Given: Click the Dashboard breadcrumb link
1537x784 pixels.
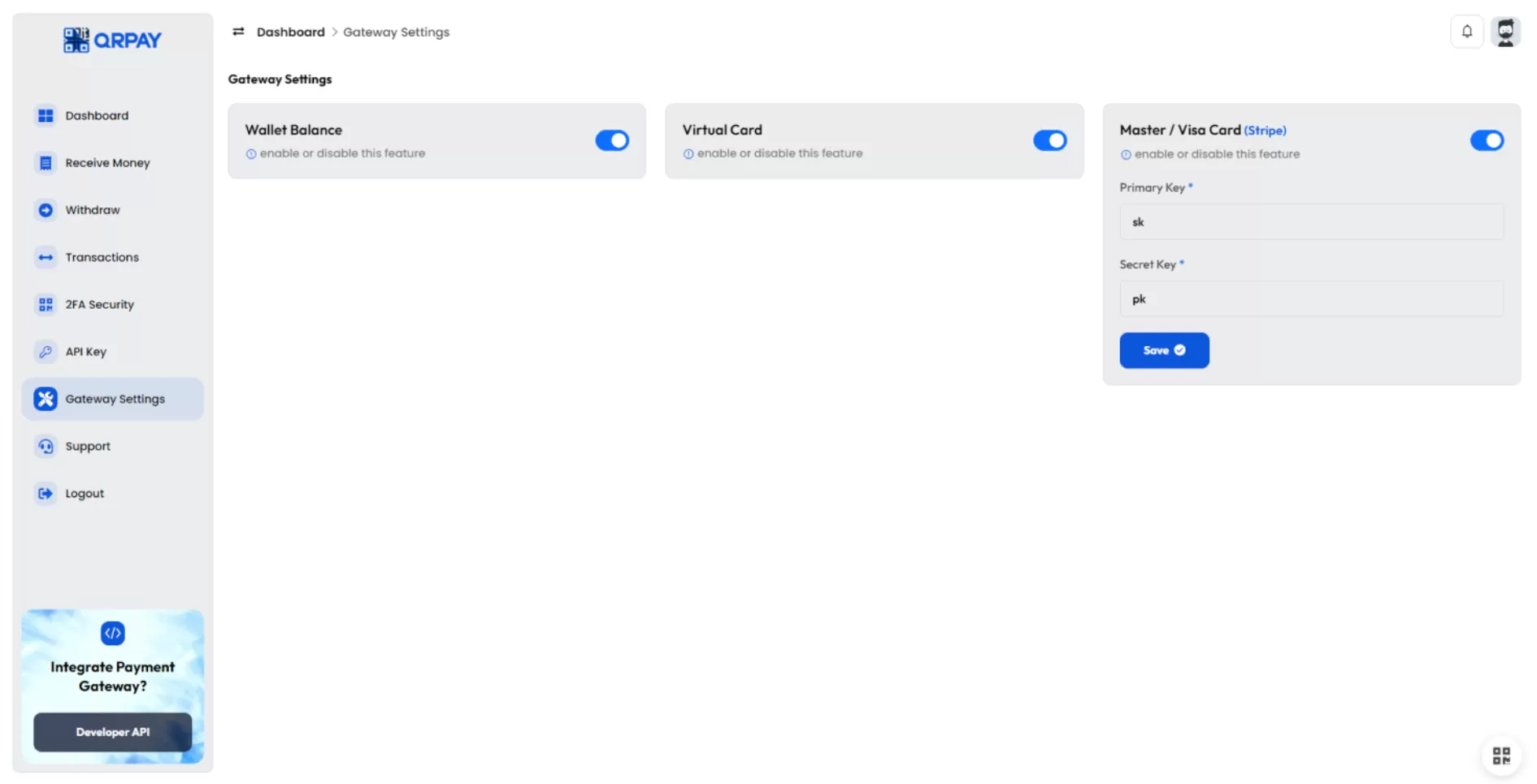Looking at the screenshot, I should point(290,32).
